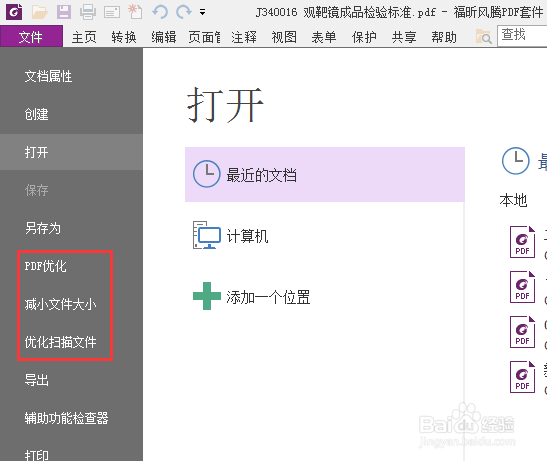Choose 另存为 from the sidebar
The height and width of the screenshot is (461, 547).
coord(71,228)
